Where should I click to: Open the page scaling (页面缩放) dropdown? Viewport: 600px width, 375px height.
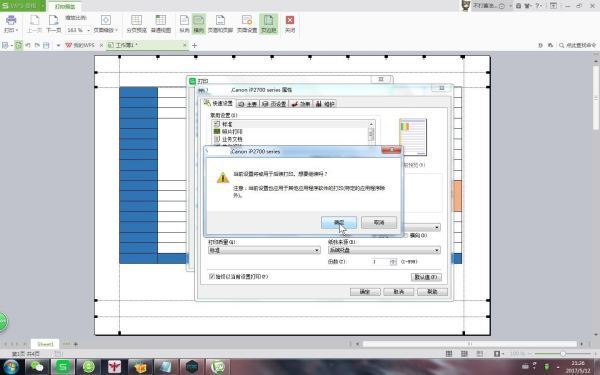106,24
